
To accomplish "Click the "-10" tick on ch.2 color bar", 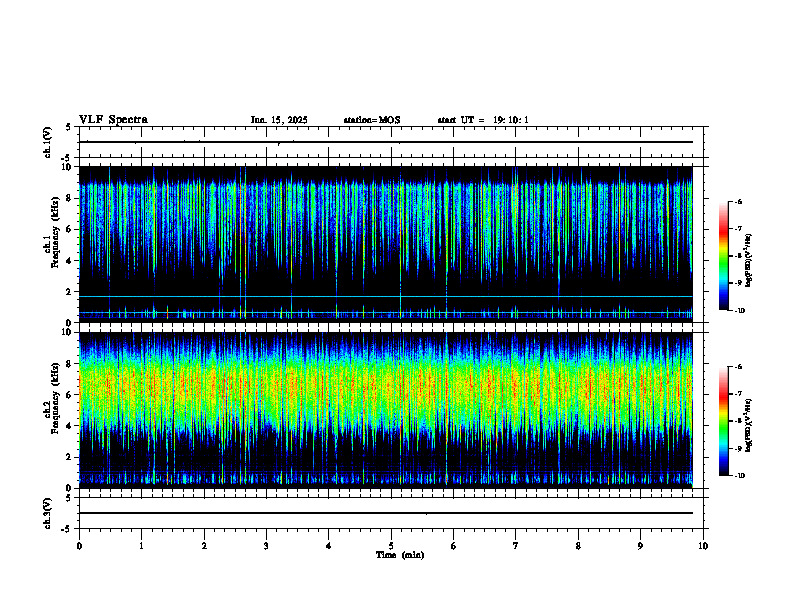I will pos(740,476).
